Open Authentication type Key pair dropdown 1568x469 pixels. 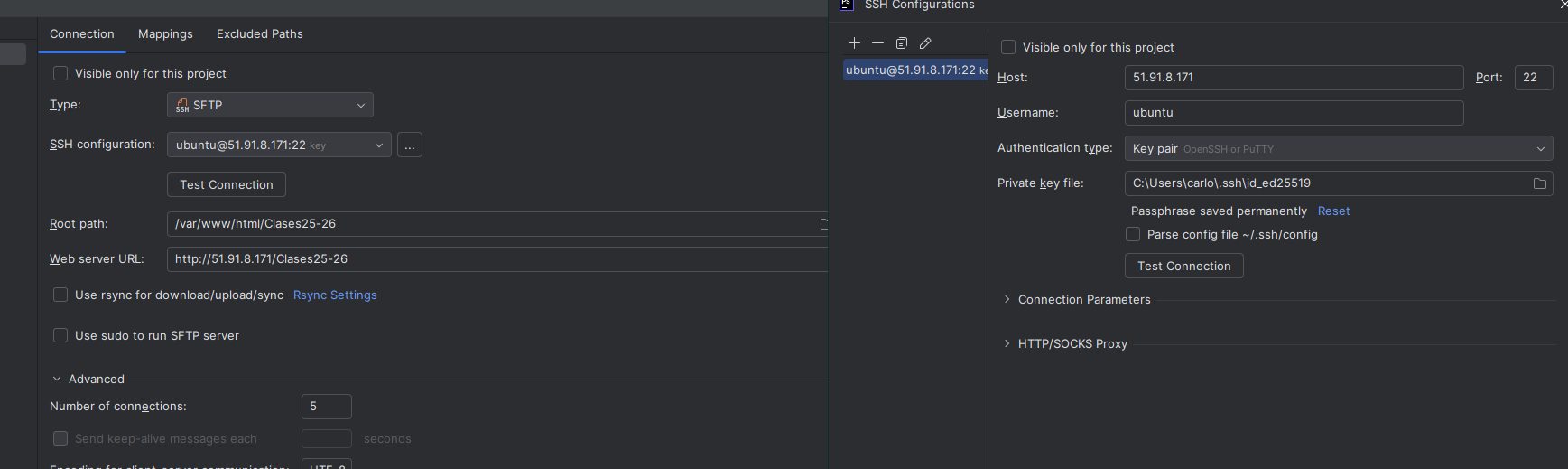point(1338,148)
